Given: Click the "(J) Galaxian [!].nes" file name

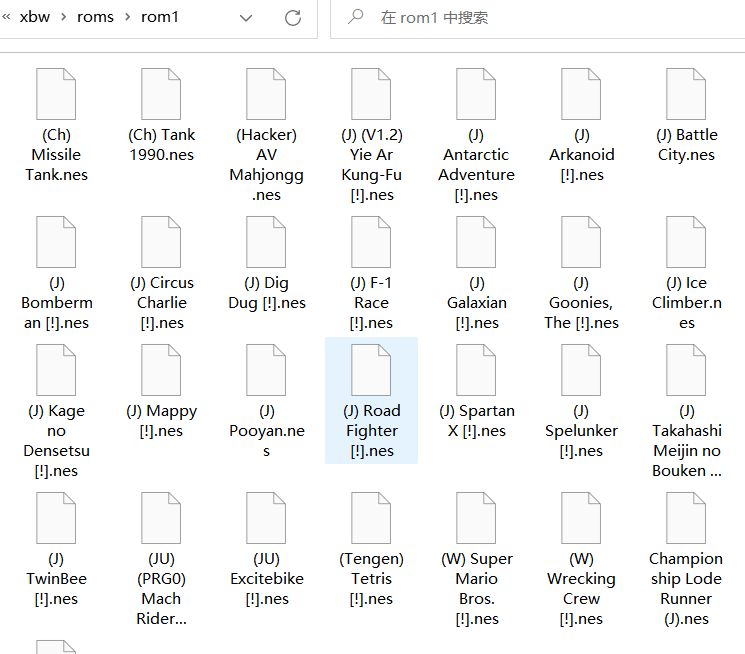Looking at the screenshot, I should [x=477, y=303].
